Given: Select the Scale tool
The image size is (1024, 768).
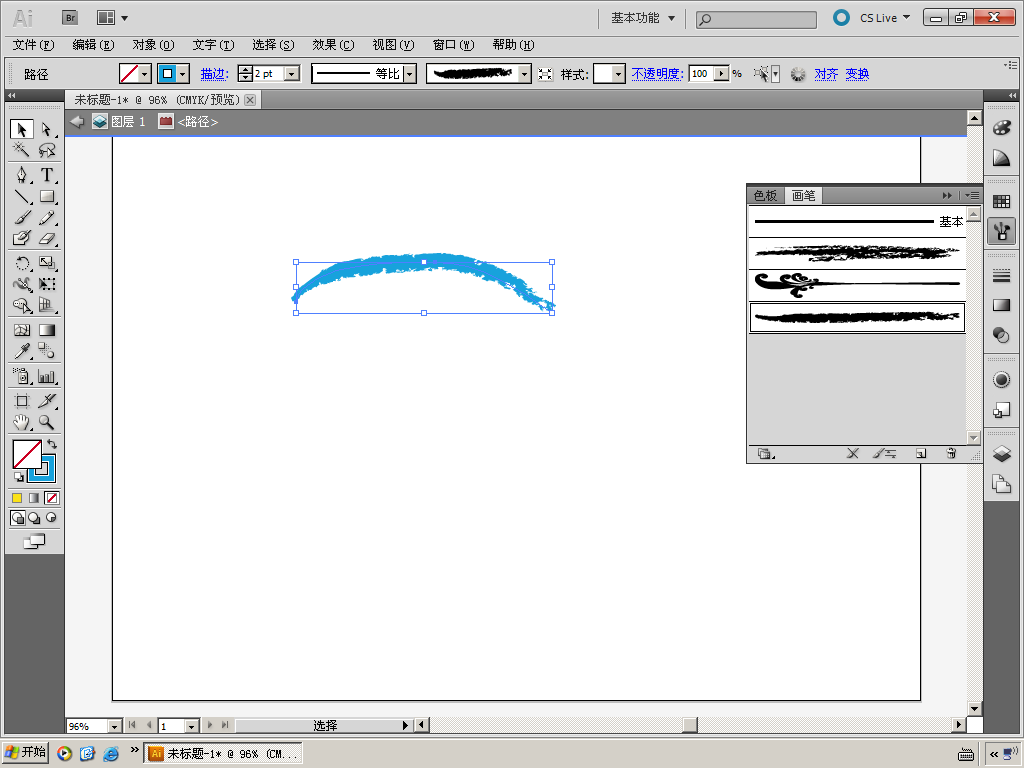Looking at the screenshot, I should 46,263.
